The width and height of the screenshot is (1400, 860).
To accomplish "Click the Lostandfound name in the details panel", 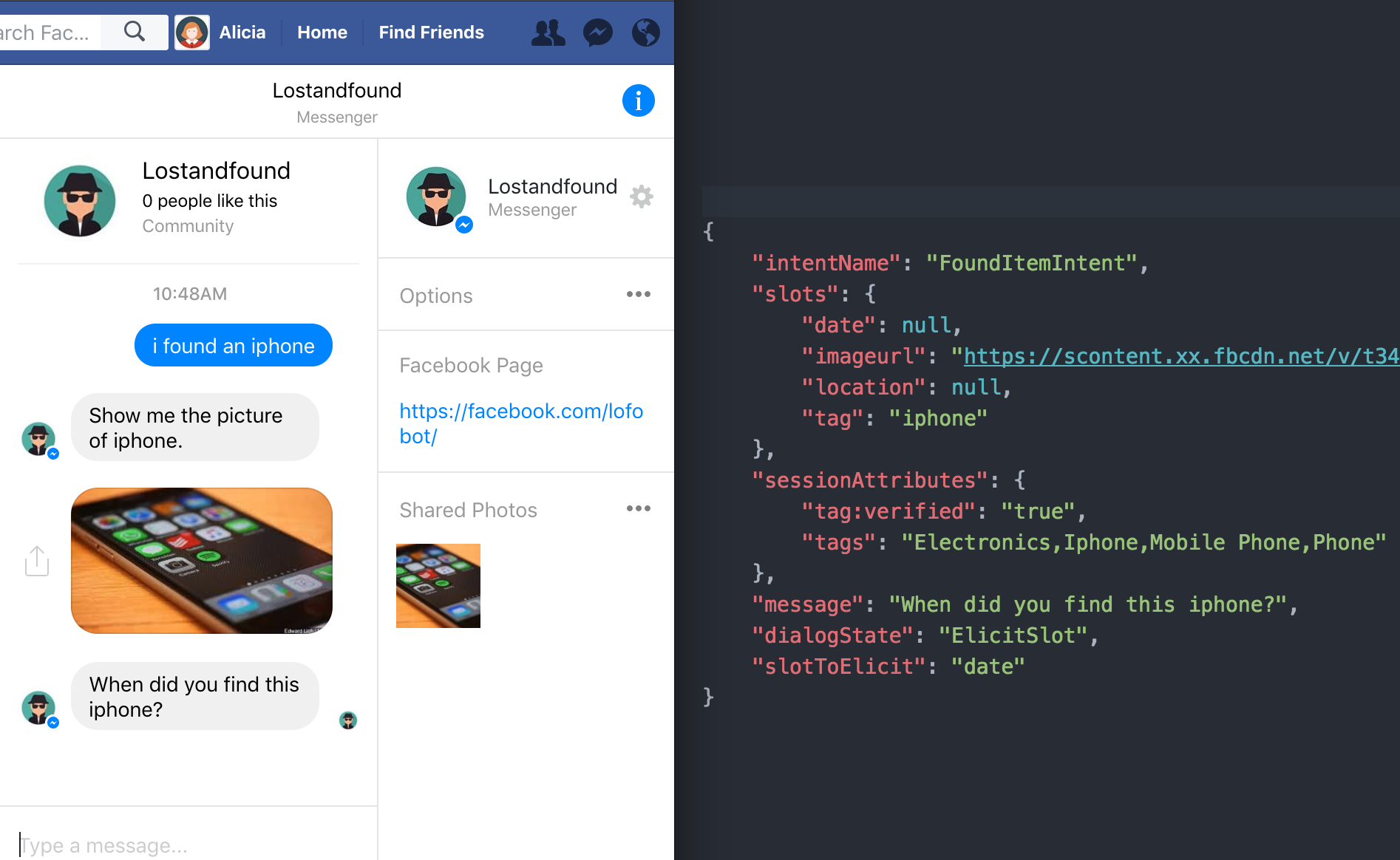I will [x=553, y=186].
